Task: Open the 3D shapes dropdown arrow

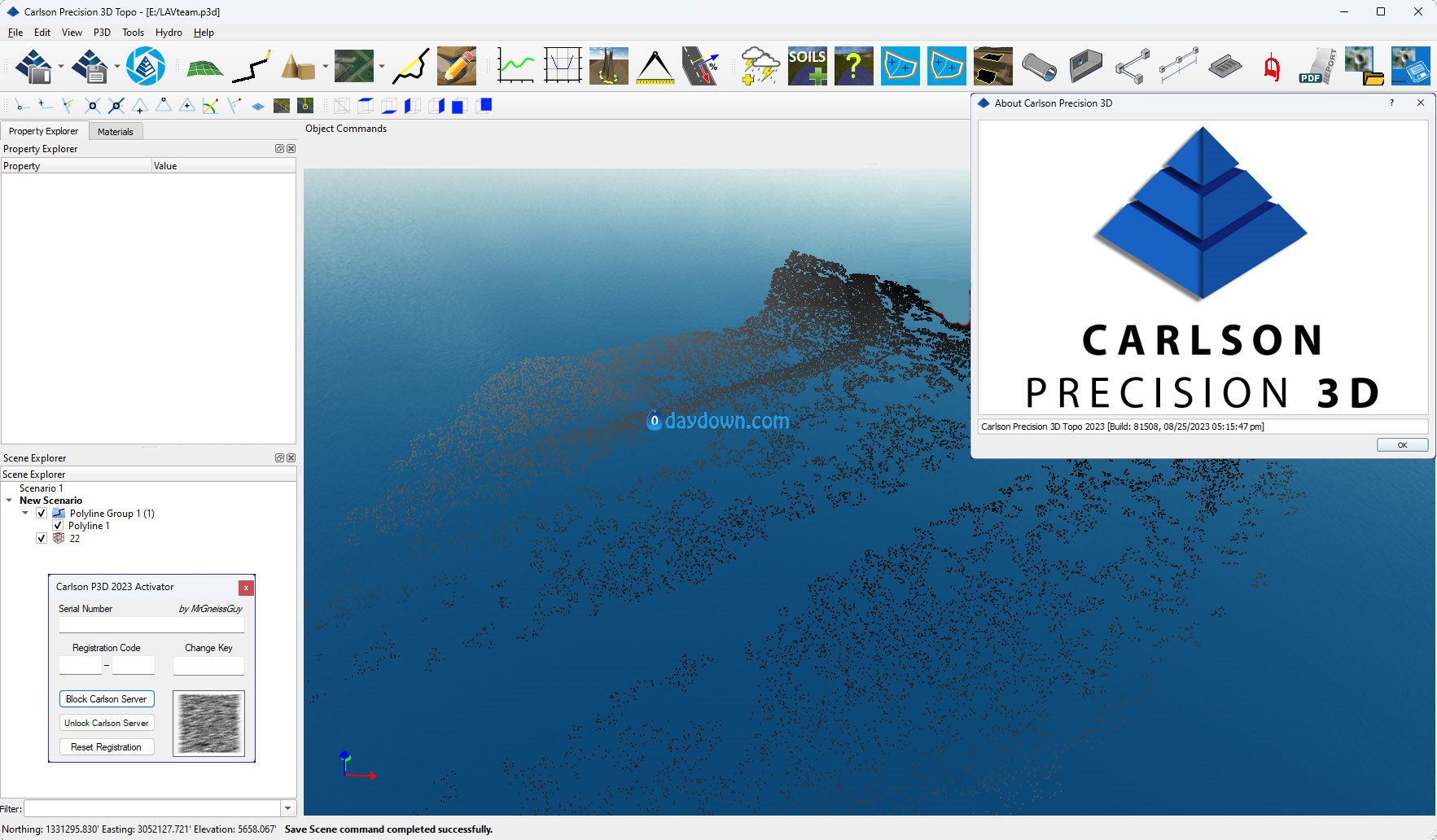Action: click(325, 67)
